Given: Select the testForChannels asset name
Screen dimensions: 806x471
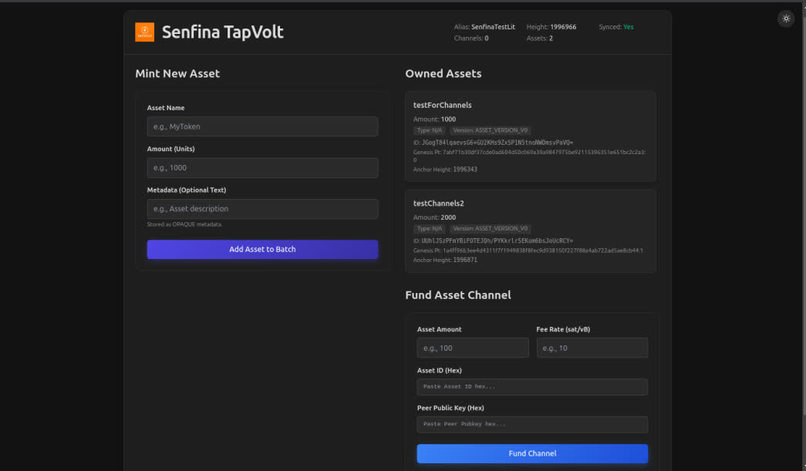Looking at the screenshot, I should click(442, 105).
